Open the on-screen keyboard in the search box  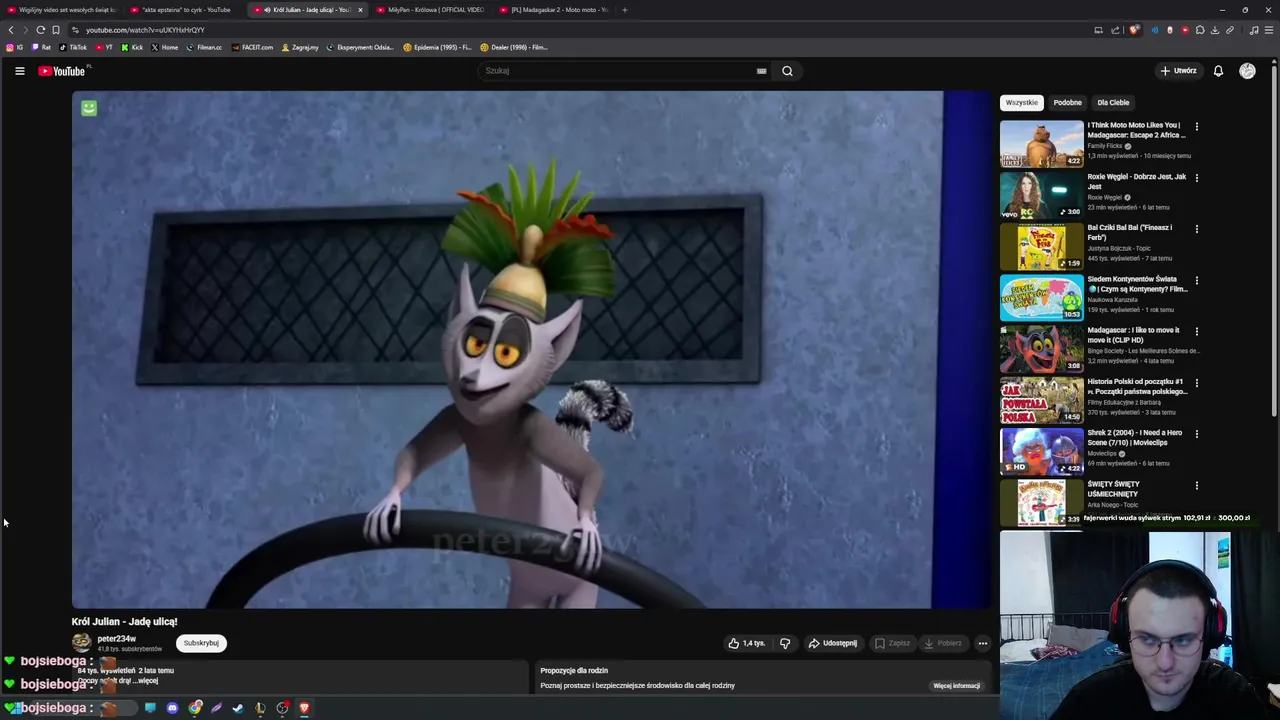pos(761,71)
